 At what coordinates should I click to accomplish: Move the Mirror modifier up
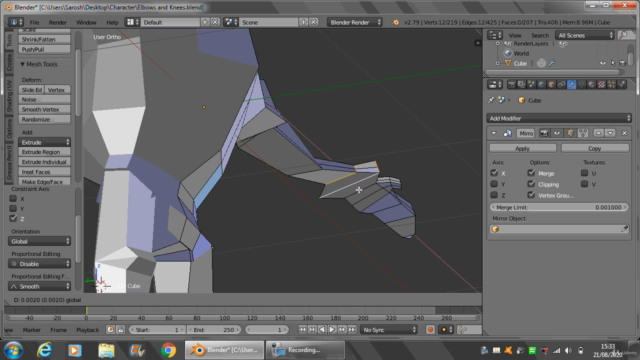coord(598,133)
